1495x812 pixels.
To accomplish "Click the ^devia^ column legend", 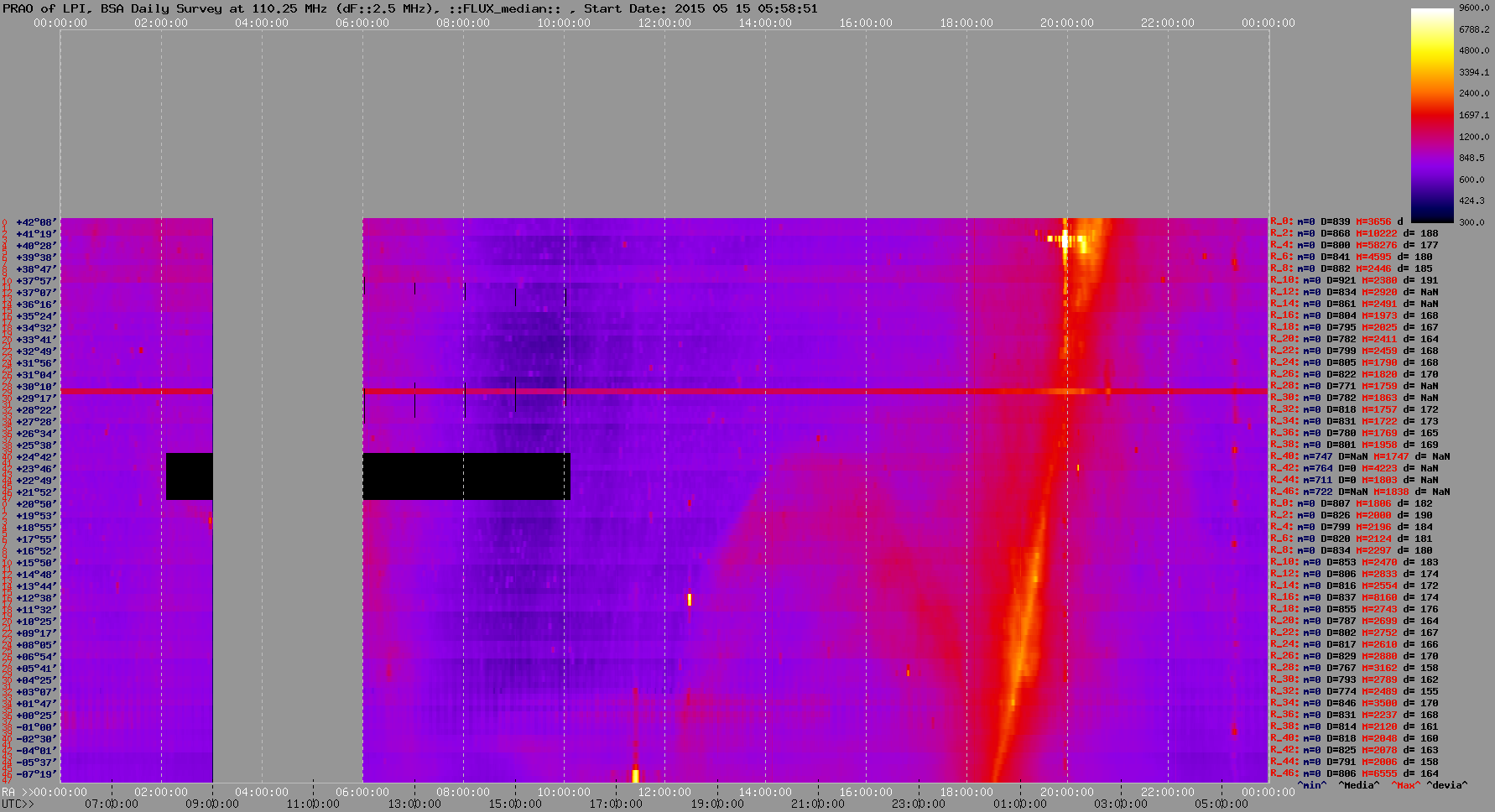I will (1448, 785).
